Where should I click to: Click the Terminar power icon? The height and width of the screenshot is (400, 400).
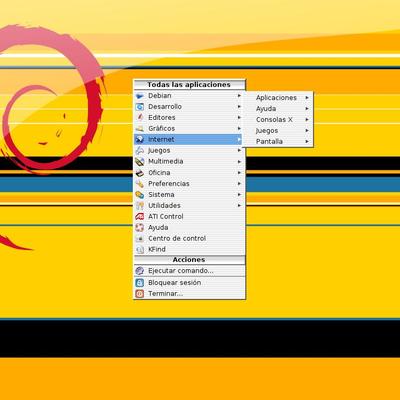tap(140, 294)
